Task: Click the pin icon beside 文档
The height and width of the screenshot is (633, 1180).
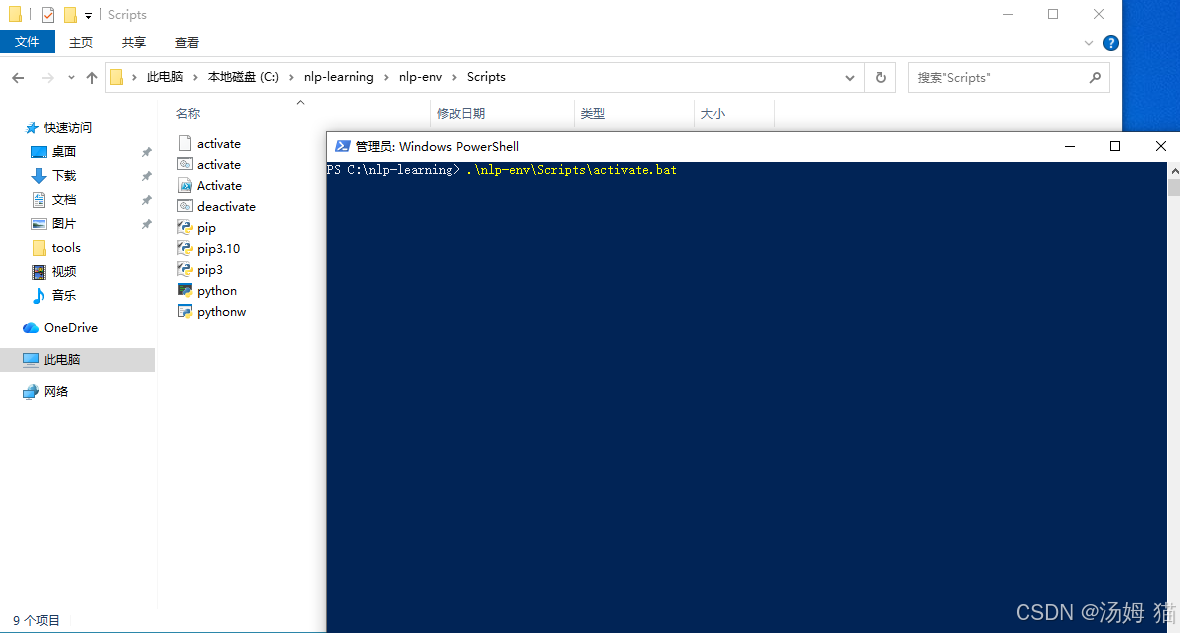Action: [x=147, y=200]
